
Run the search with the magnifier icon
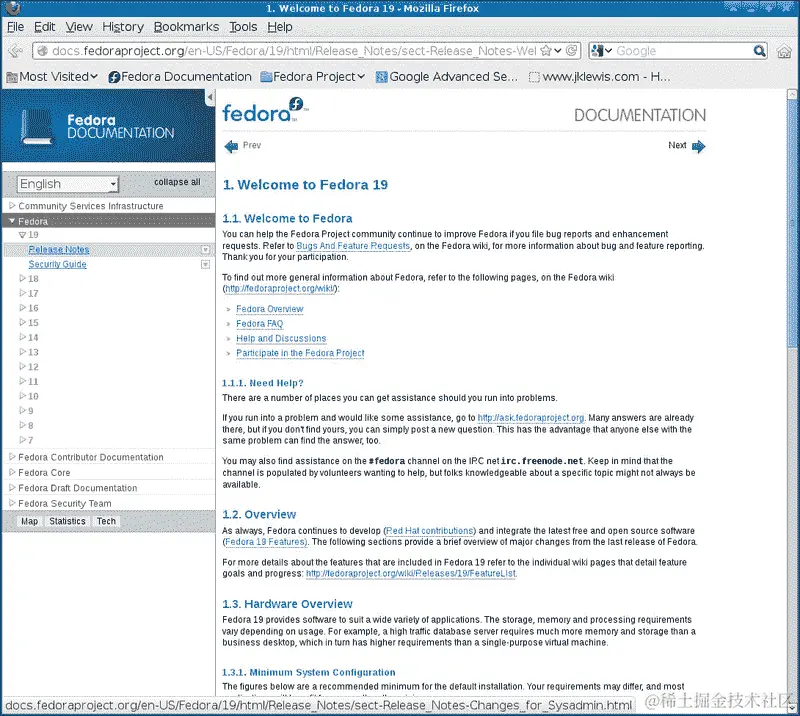tap(759, 51)
